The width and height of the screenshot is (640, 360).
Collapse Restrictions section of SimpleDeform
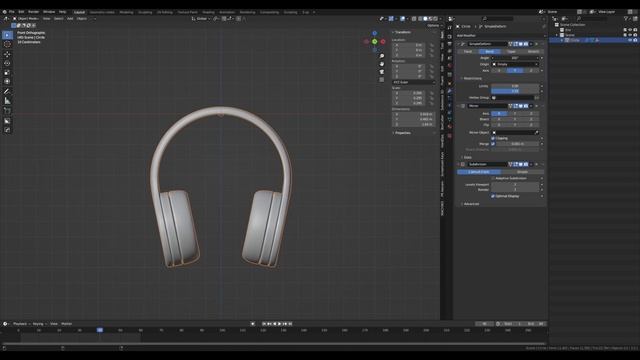tap(472, 78)
